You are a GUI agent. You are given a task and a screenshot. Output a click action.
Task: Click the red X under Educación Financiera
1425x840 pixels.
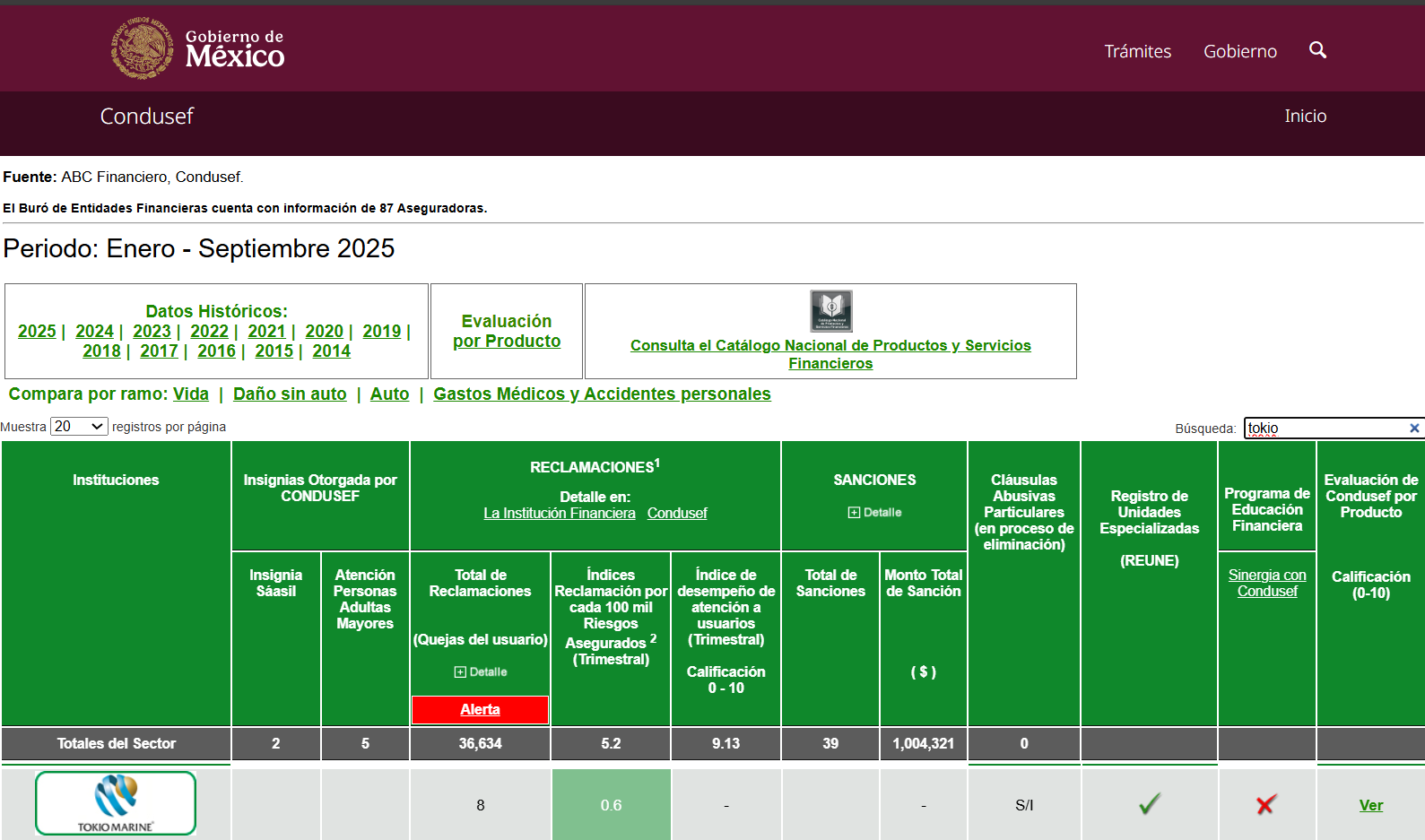click(1266, 805)
